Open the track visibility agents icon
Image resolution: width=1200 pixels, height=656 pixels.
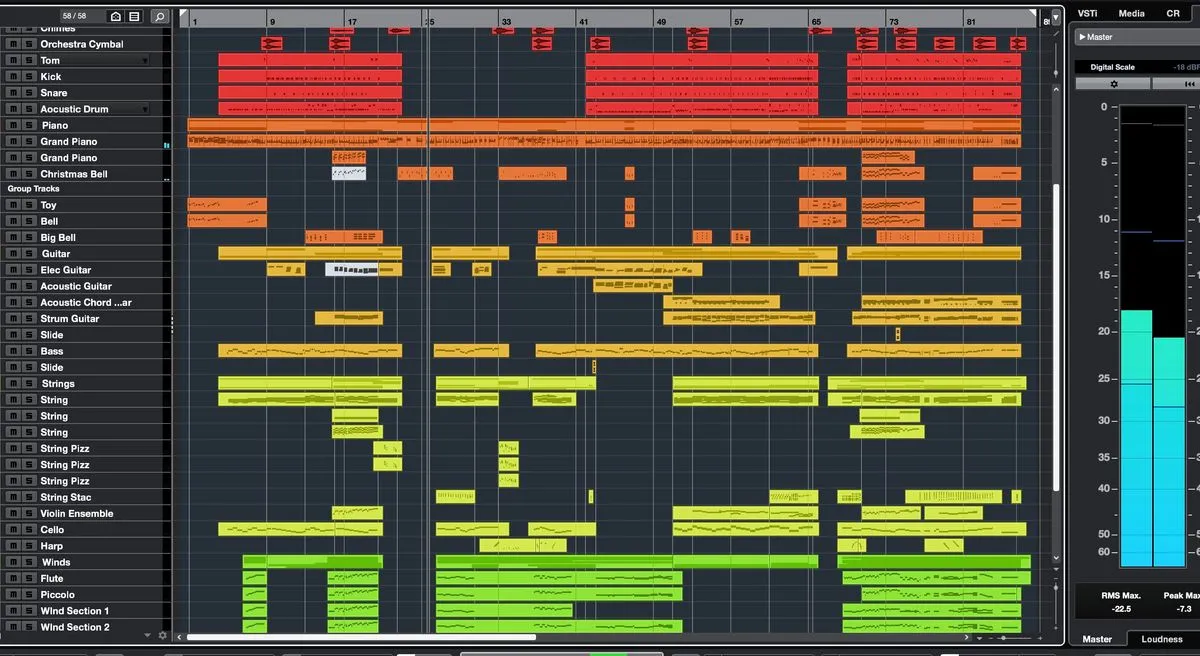[x=116, y=17]
